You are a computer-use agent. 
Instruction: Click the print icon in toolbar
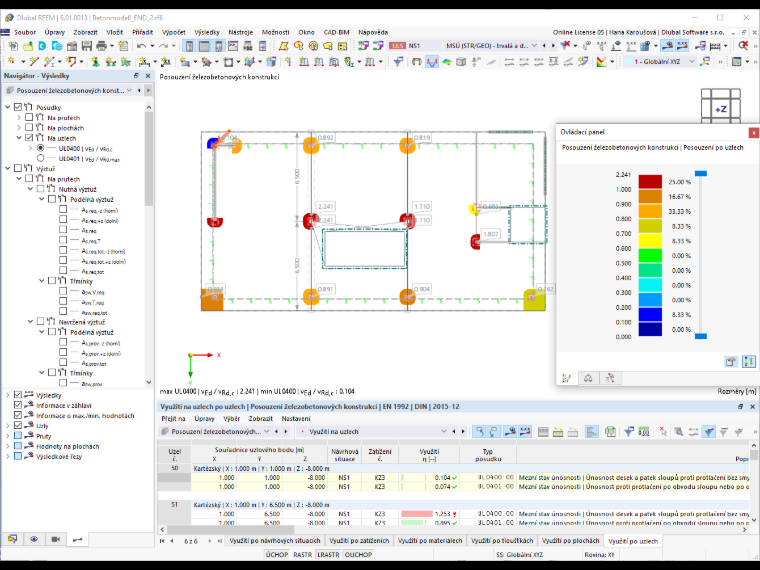pyautogui.click(x=101, y=46)
